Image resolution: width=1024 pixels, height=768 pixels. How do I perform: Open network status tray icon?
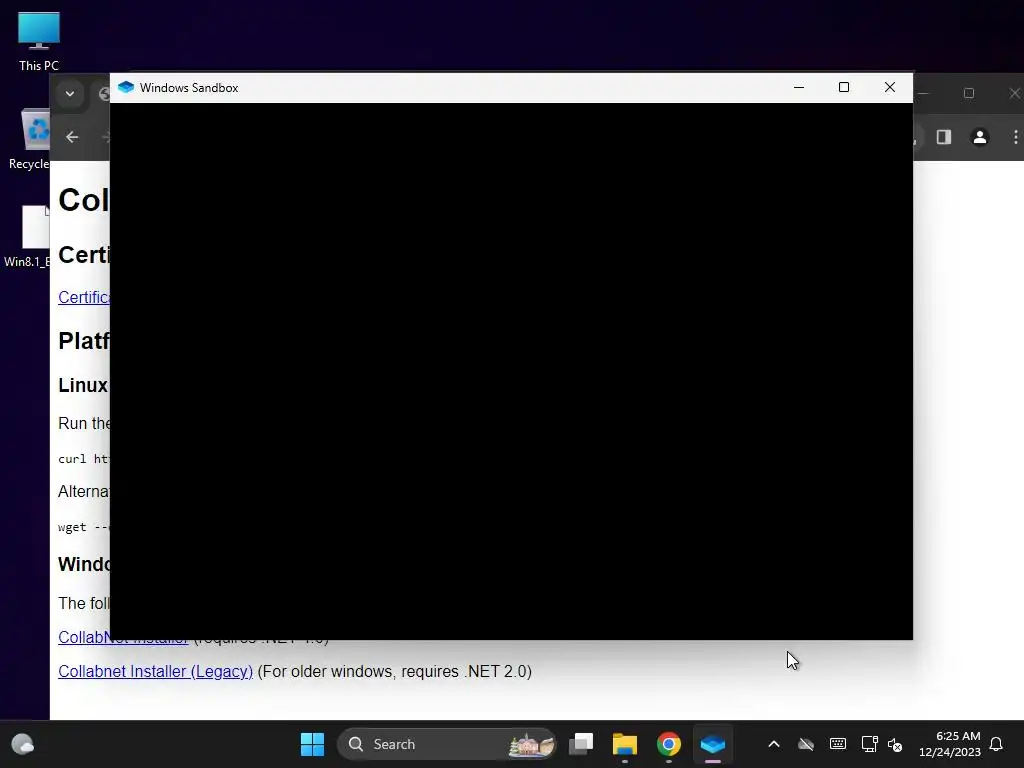[x=869, y=744]
